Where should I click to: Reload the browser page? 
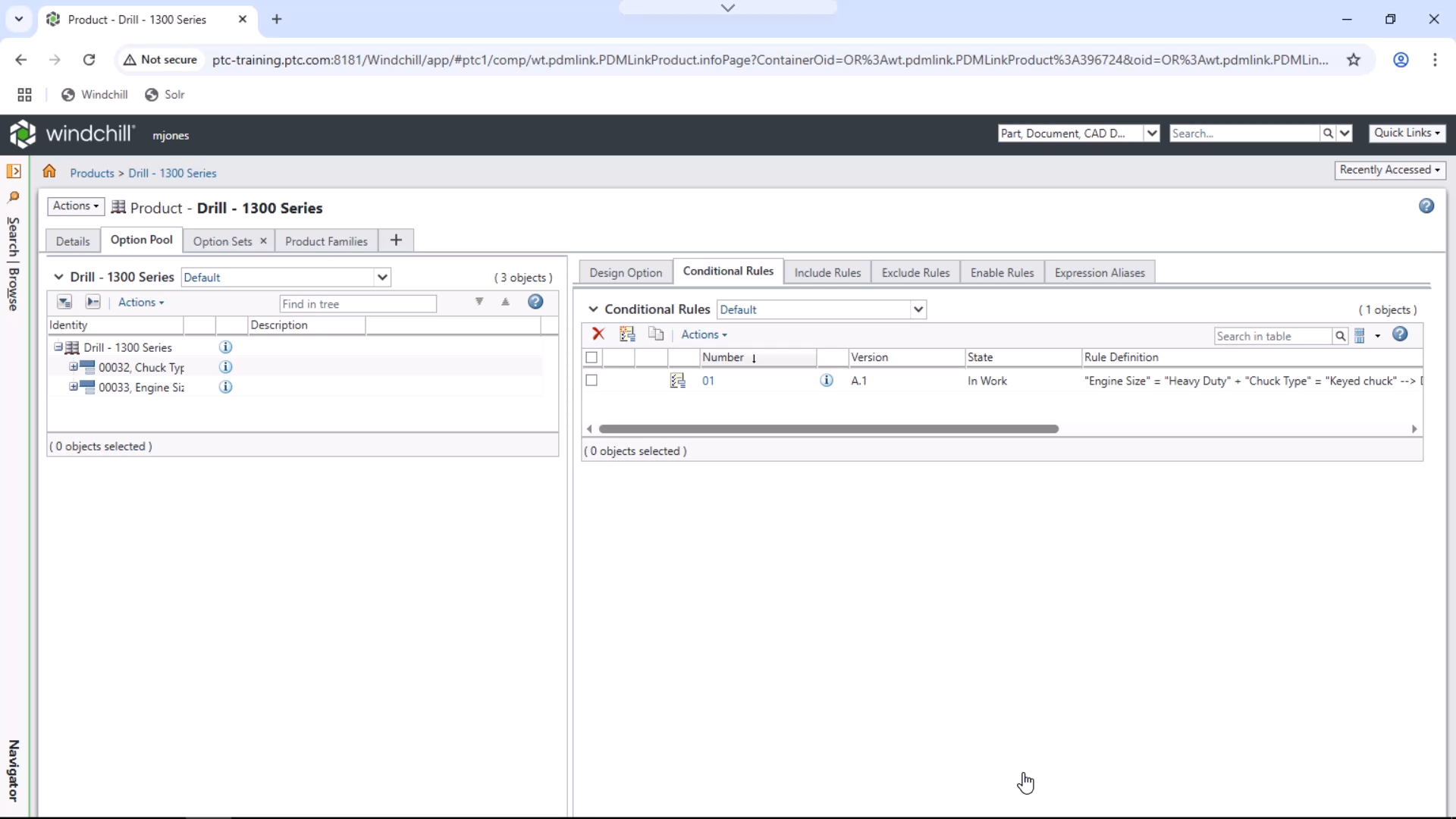pos(89,60)
